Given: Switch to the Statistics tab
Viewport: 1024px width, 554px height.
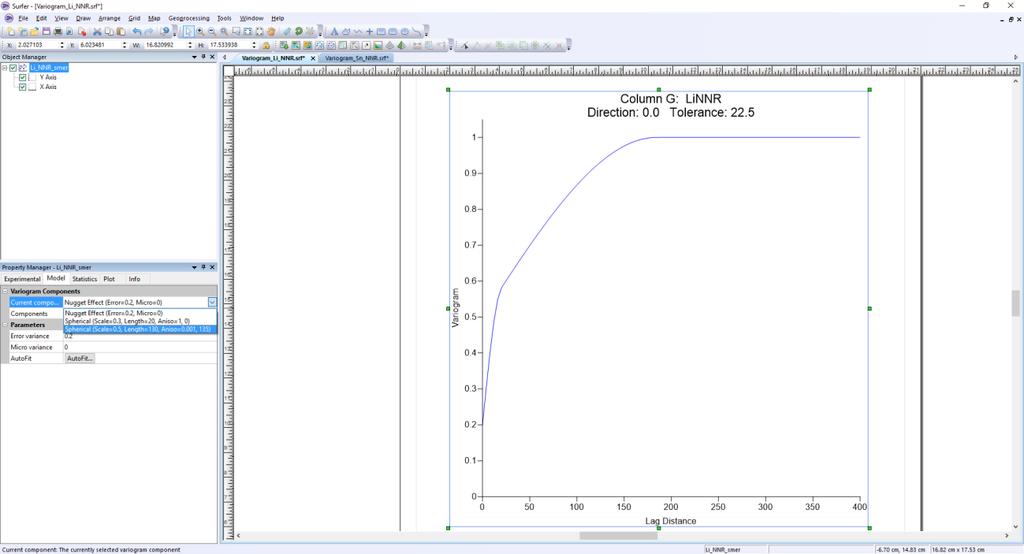Looking at the screenshot, I should click(x=84, y=279).
